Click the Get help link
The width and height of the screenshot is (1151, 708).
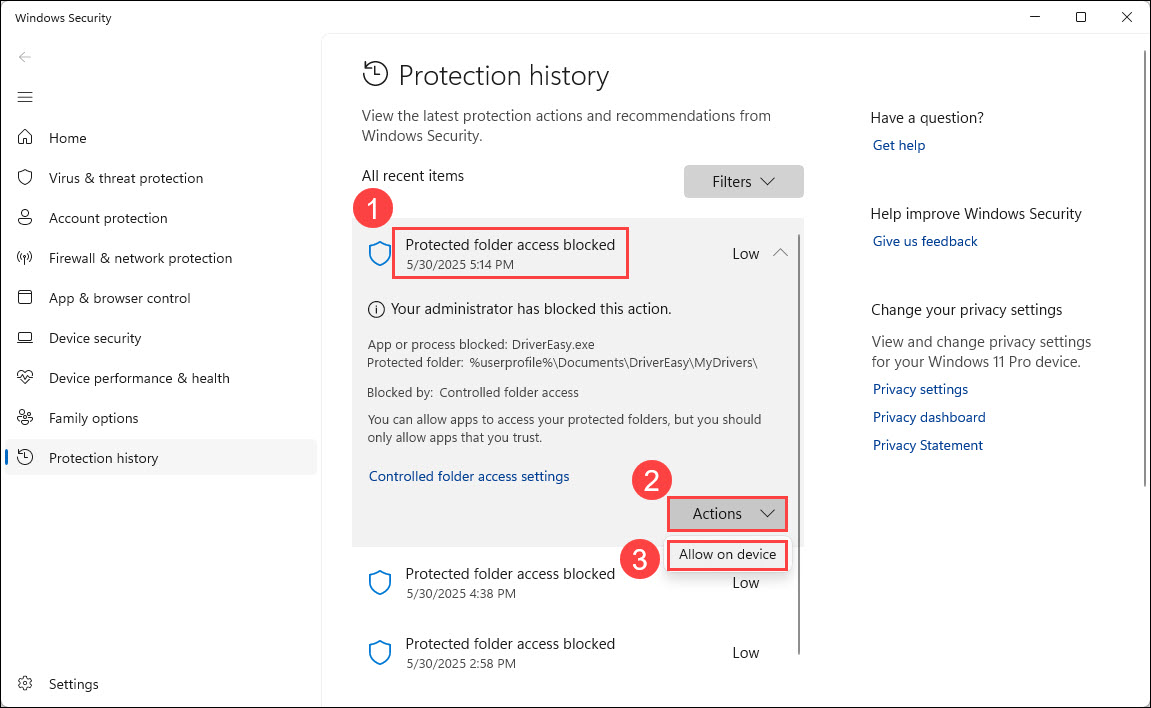click(898, 146)
